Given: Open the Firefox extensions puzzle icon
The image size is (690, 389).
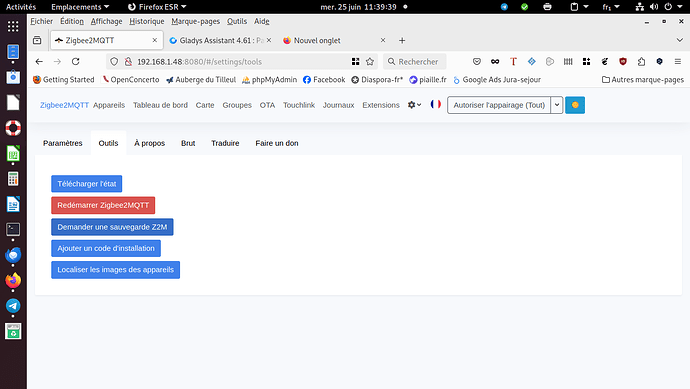Looking at the screenshot, I should tap(641, 62).
